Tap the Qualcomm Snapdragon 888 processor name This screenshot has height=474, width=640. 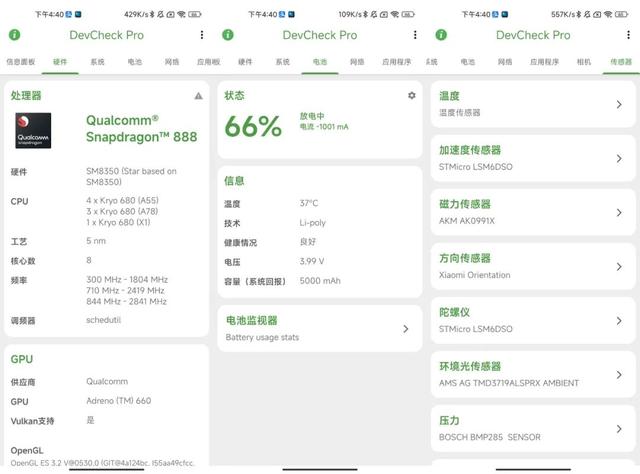point(142,129)
